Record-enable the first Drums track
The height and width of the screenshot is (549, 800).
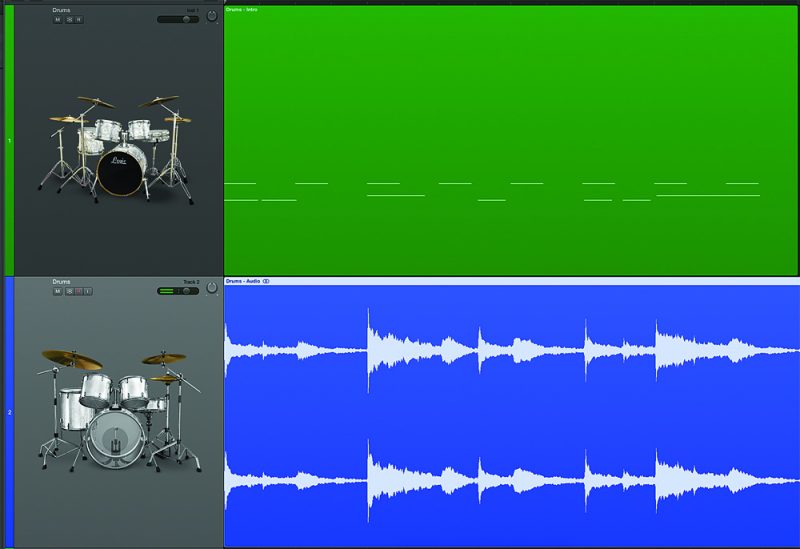pyautogui.click(x=79, y=20)
